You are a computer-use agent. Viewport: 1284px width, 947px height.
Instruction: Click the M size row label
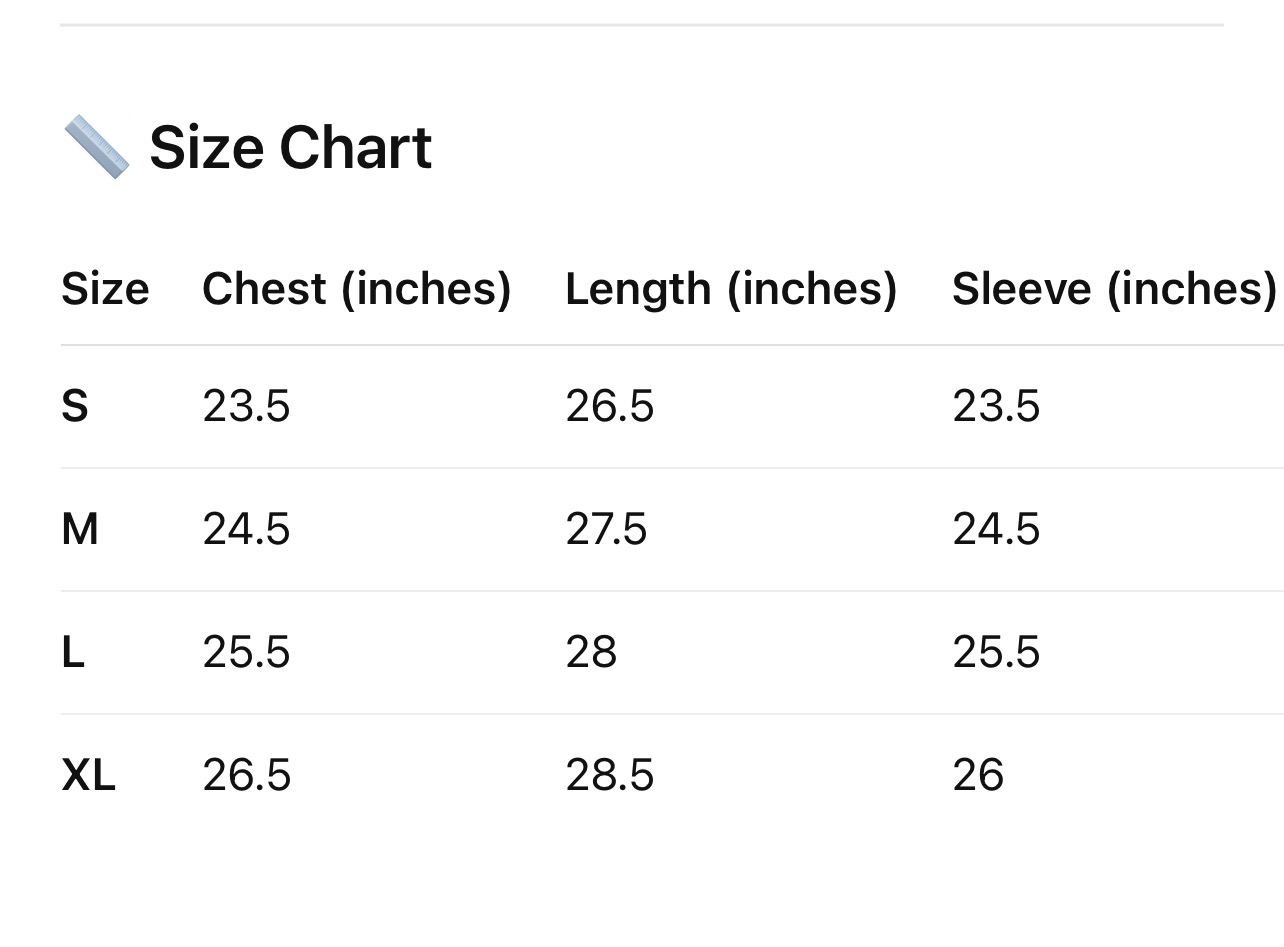80,529
